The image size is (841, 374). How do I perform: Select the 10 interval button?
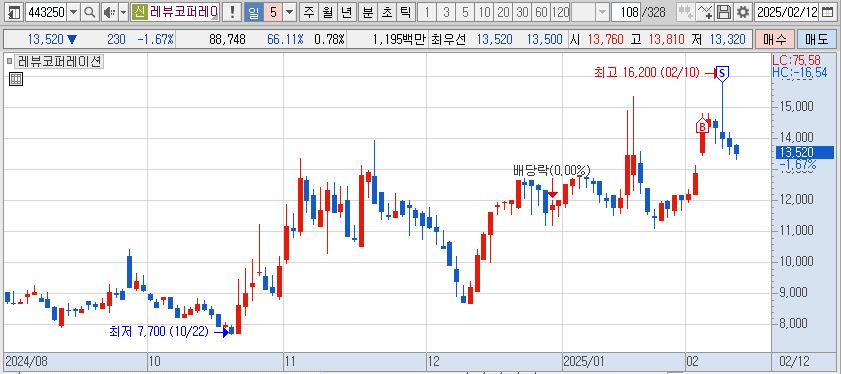pyautogui.click(x=485, y=12)
